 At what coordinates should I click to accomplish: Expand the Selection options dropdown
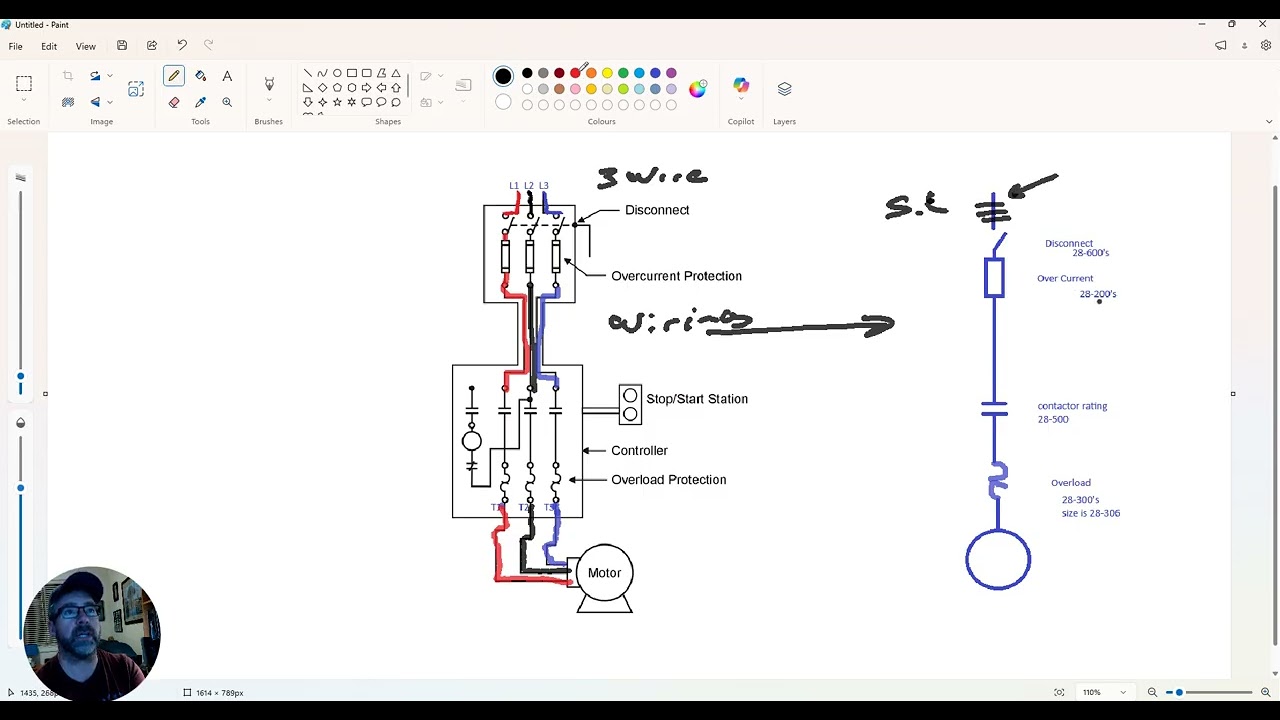tap(24, 102)
